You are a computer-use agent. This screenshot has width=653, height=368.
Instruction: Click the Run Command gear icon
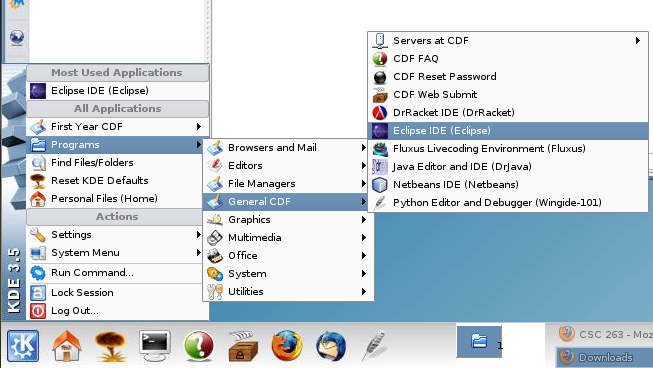coord(38,273)
